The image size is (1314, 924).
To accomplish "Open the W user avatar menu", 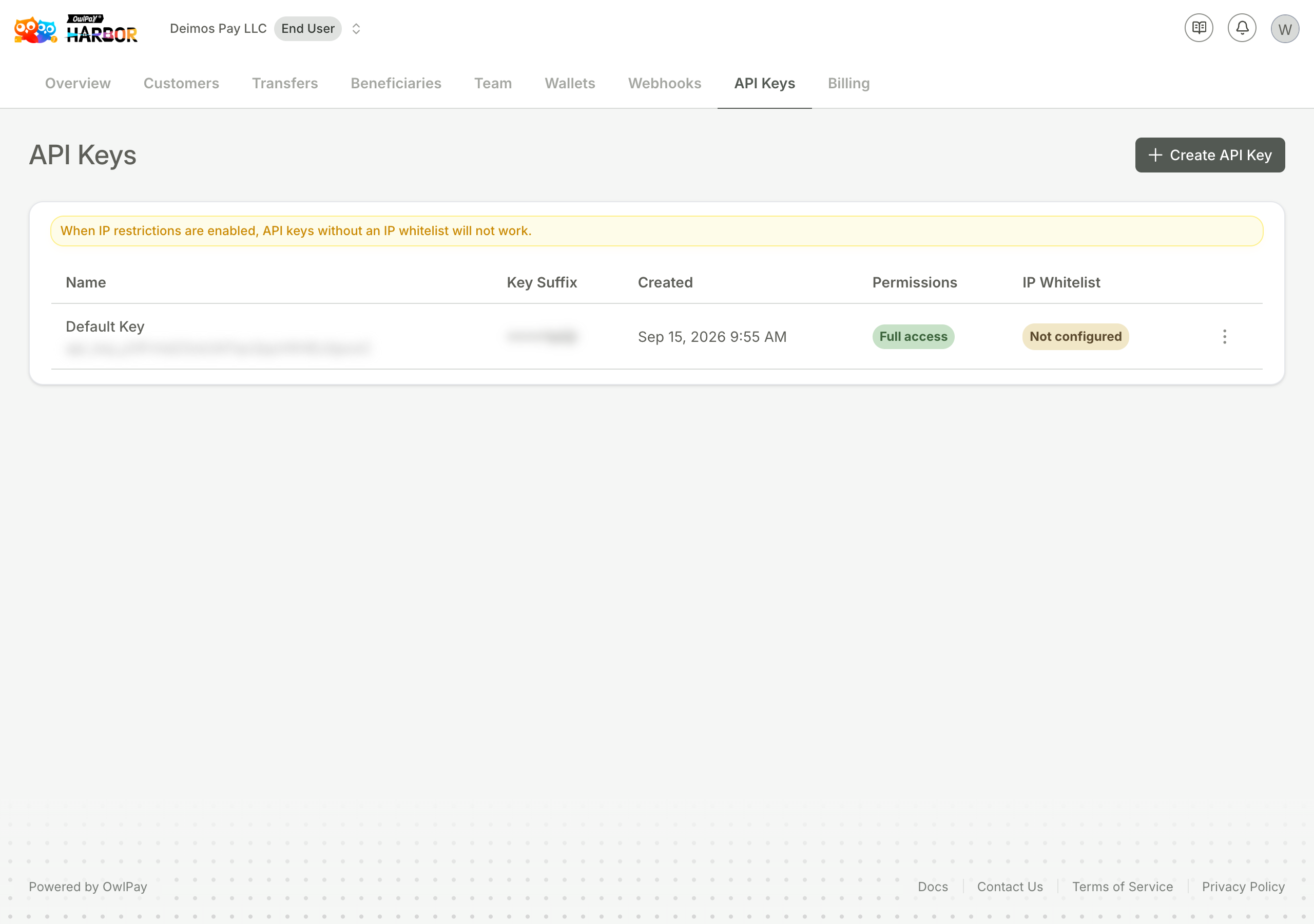I will pos(1284,29).
